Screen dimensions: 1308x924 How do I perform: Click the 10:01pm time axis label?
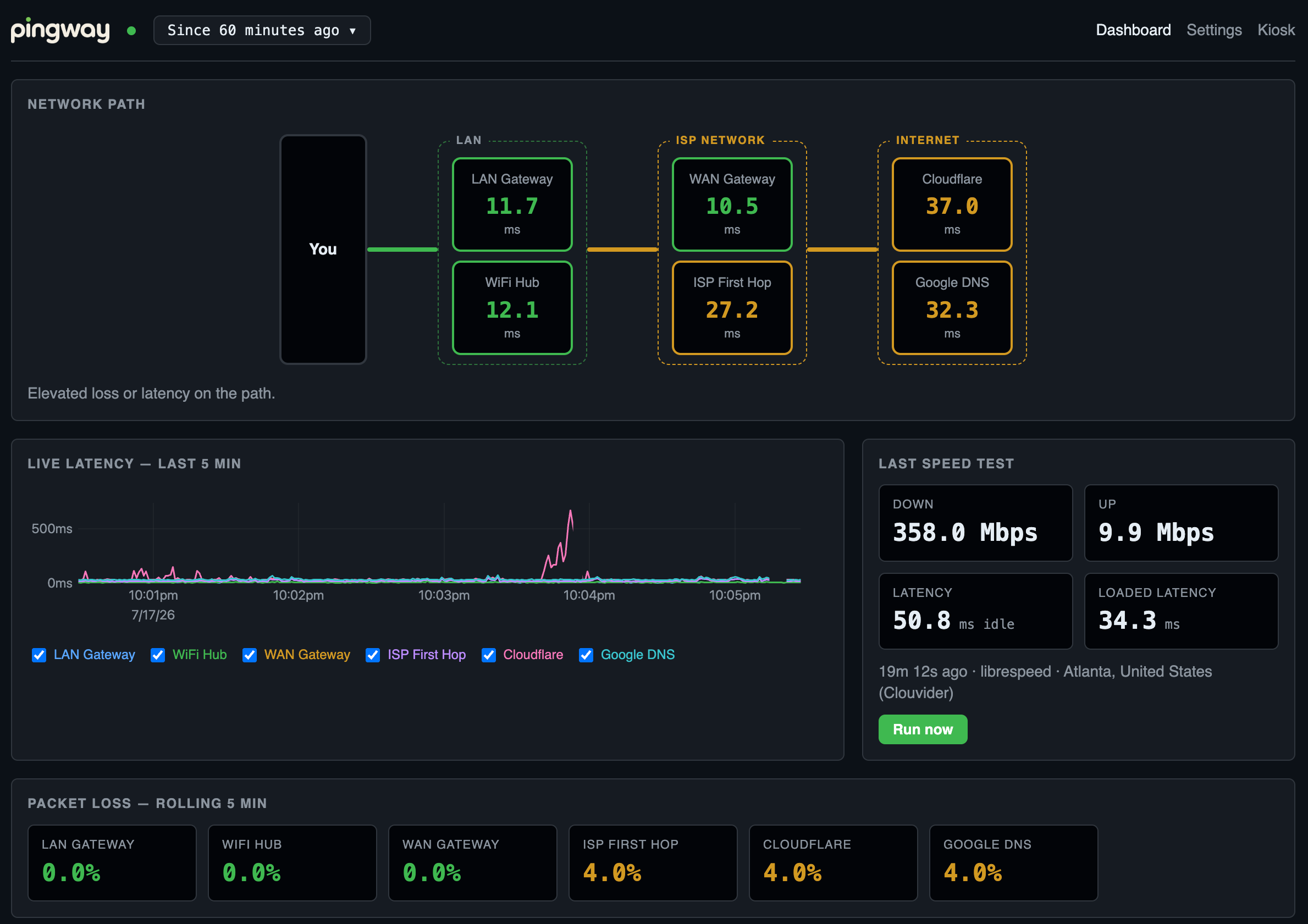pos(153,595)
